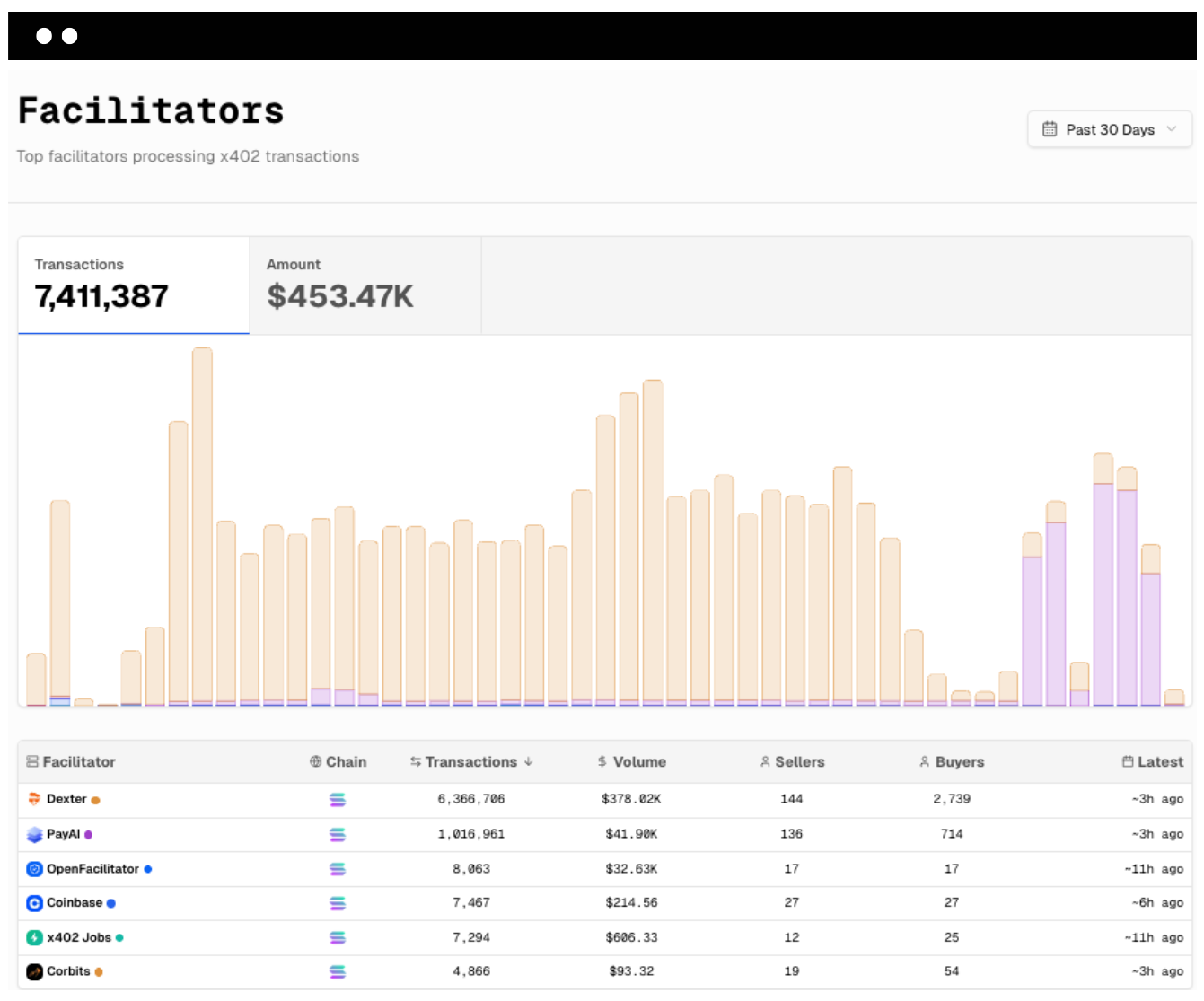Click the blue color dot next to Coinbase

[111, 903]
